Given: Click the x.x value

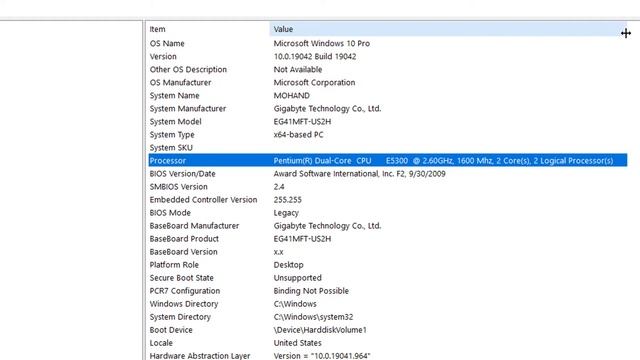Looking at the screenshot, I should 278,252.
